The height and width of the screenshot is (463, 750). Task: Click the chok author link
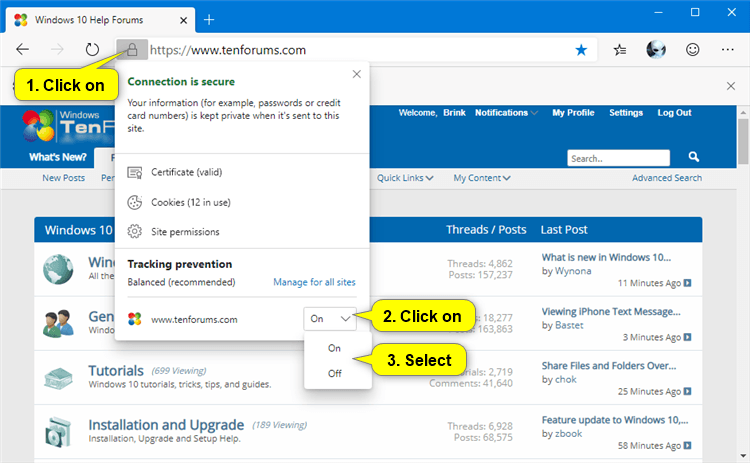click(566, 379)
